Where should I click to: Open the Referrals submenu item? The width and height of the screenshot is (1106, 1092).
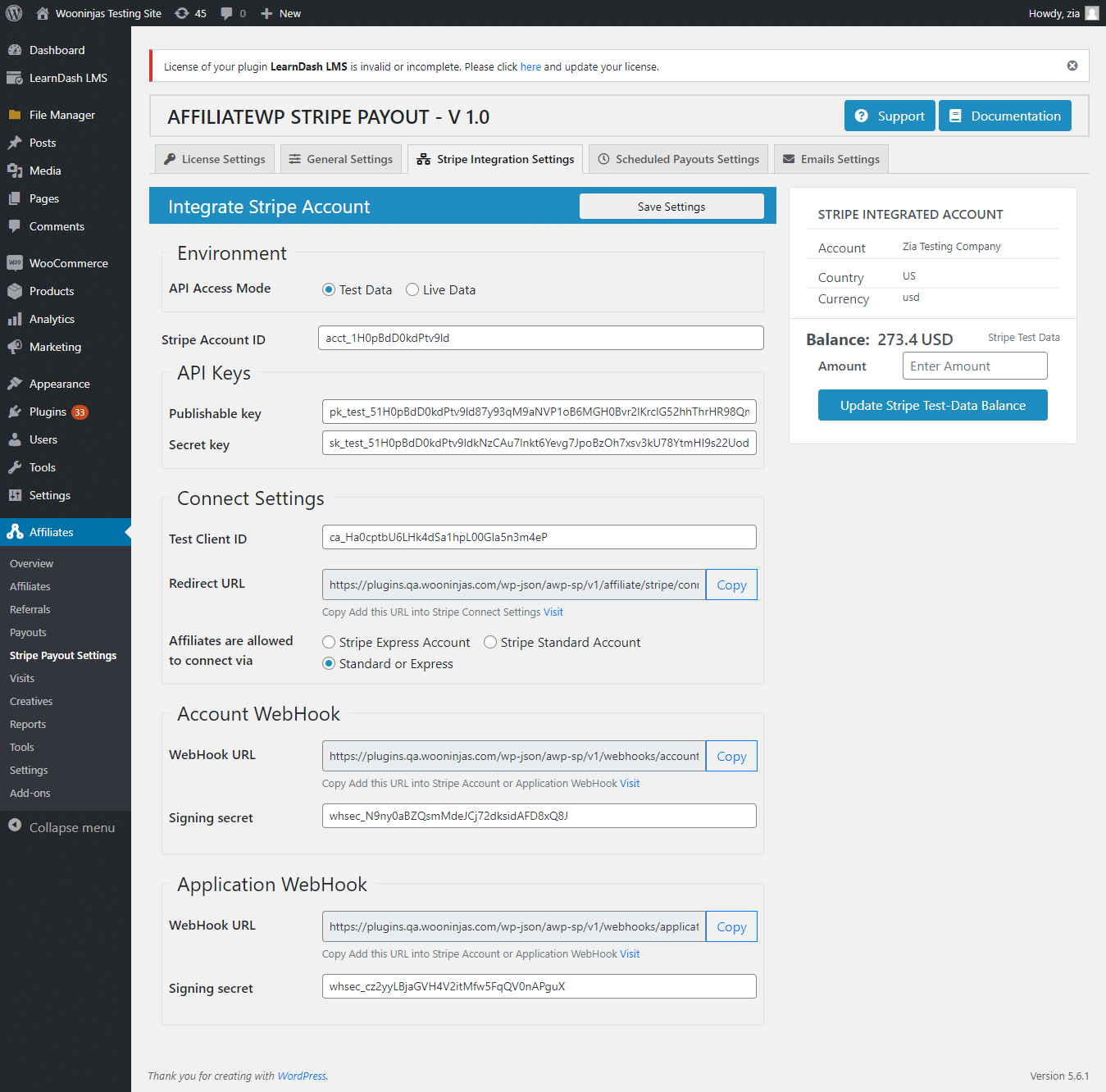30,609
